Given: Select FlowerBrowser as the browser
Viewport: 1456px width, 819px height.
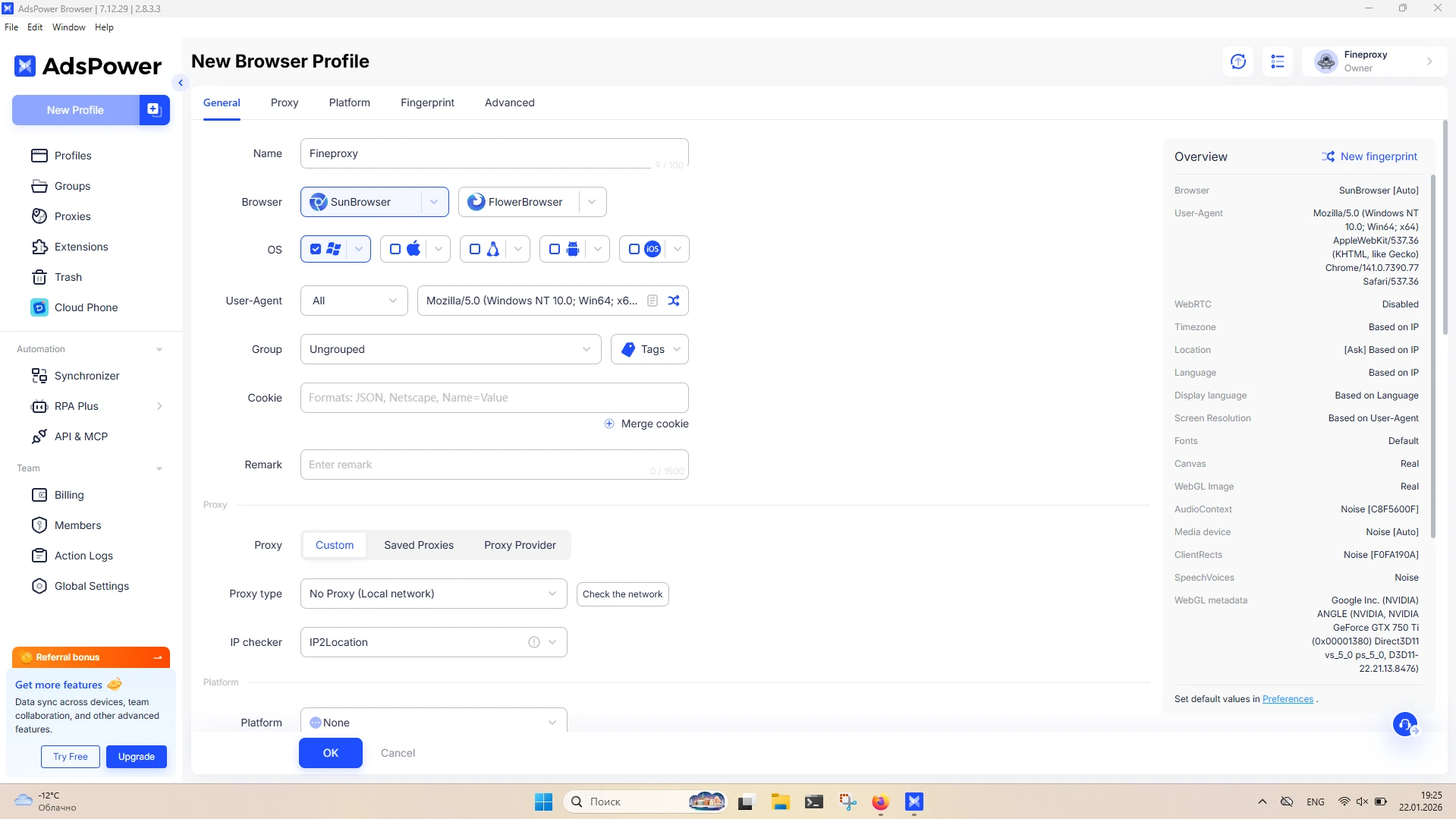Looking at the screenshot, I should coord(518,202).
